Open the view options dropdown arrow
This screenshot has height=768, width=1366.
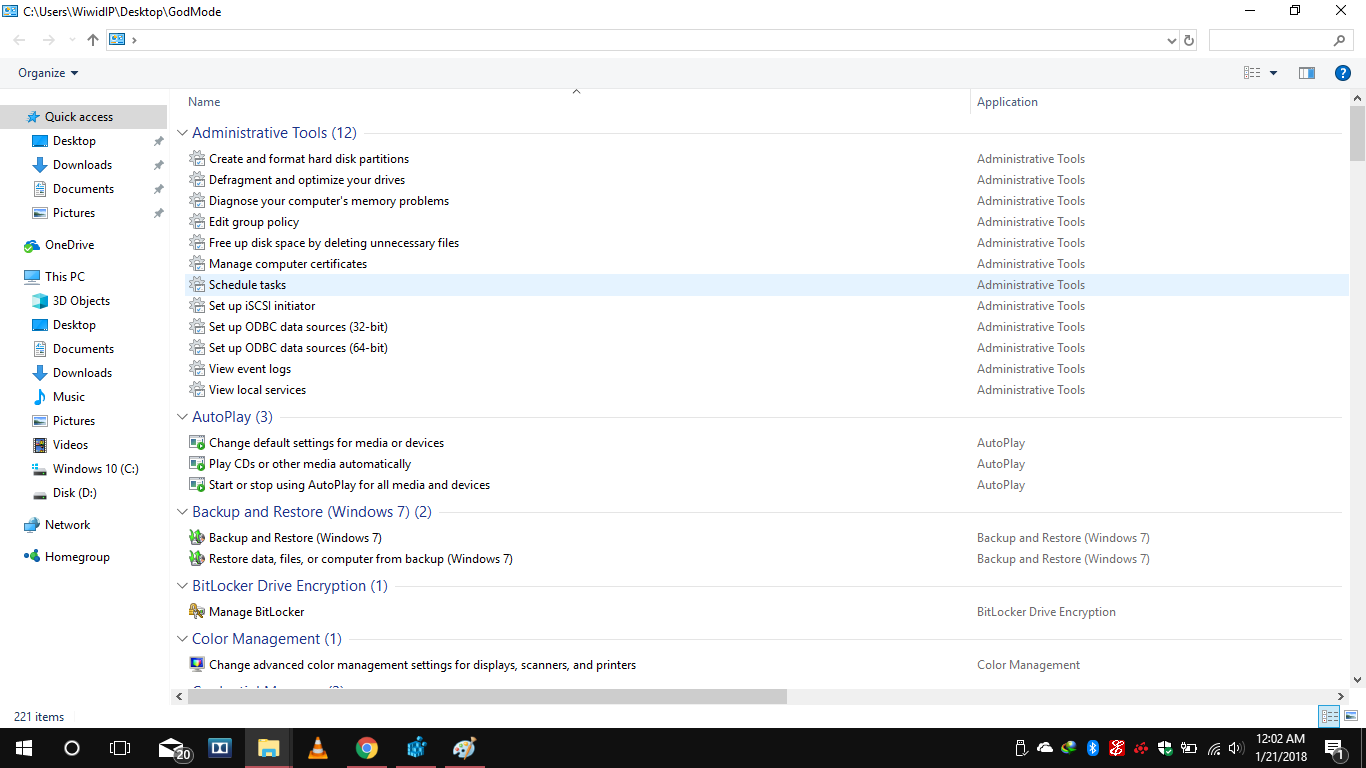(1273, 73)
